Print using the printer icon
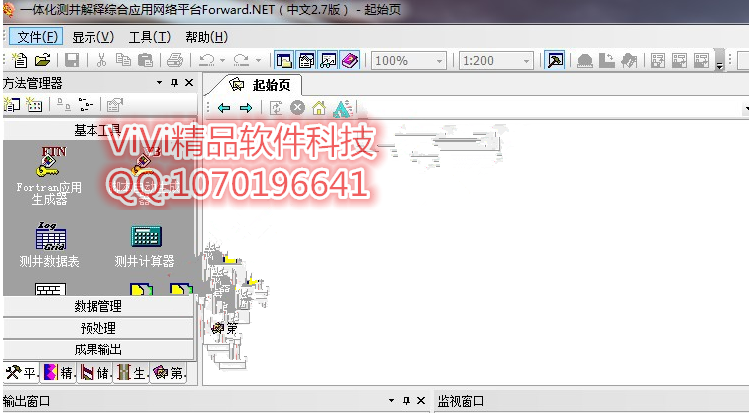Viewport: 750px width, 413px height. pyautogui.click(x=175, y=60)
